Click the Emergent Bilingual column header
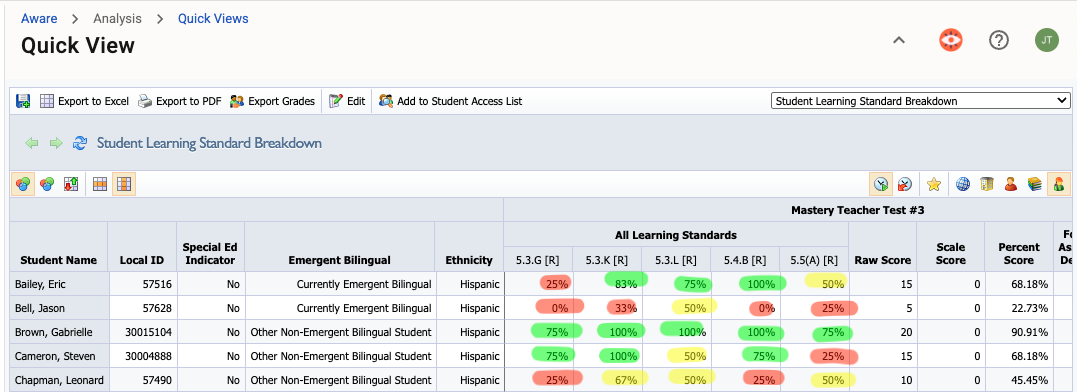 339,260
